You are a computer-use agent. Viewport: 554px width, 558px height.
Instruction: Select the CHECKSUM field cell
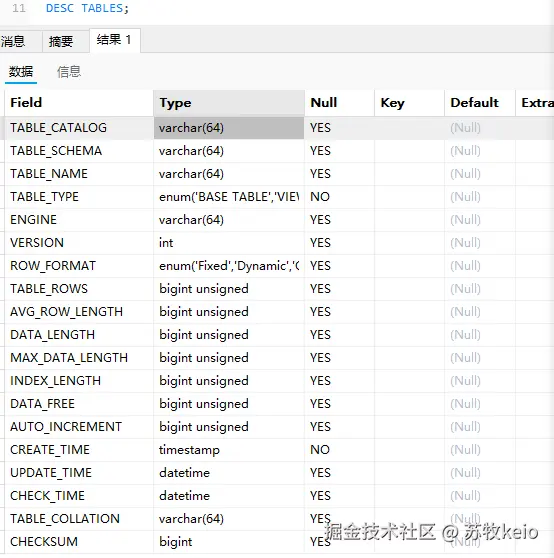(79, 542)
